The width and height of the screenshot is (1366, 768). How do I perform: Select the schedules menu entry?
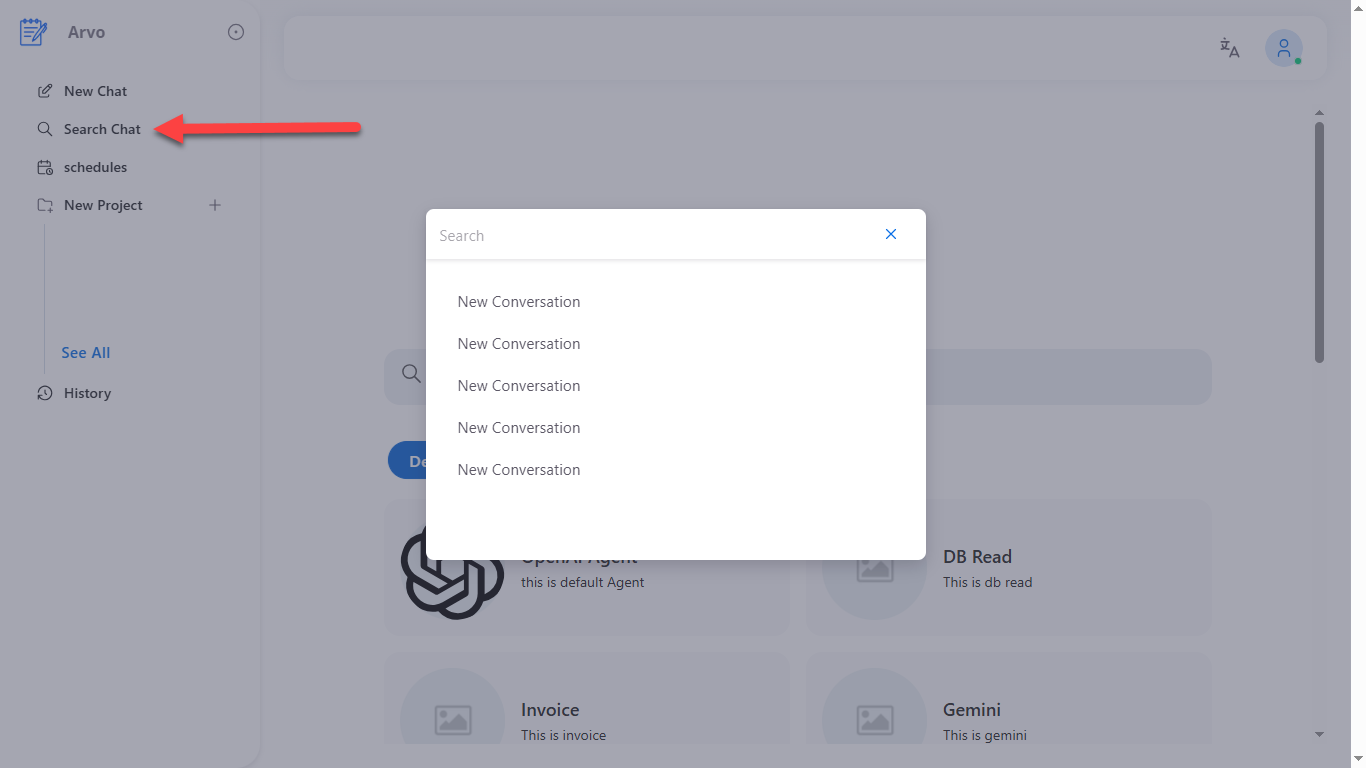(97, 167)
